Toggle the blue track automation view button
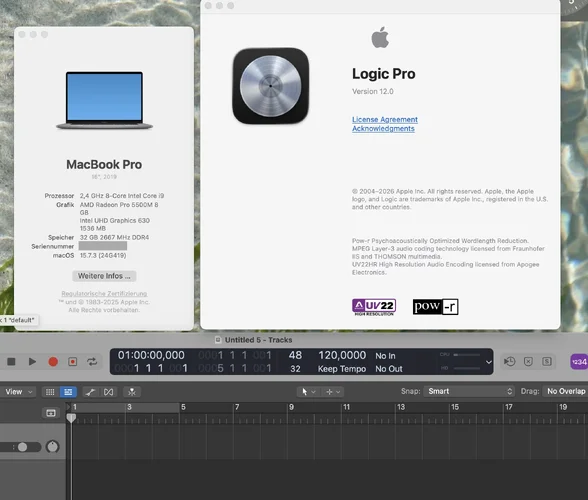 coord(68,392)
